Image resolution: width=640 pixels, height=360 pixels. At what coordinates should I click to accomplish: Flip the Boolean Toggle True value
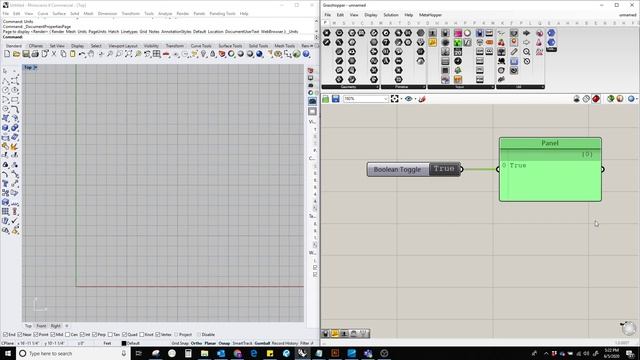coord(444,169)
